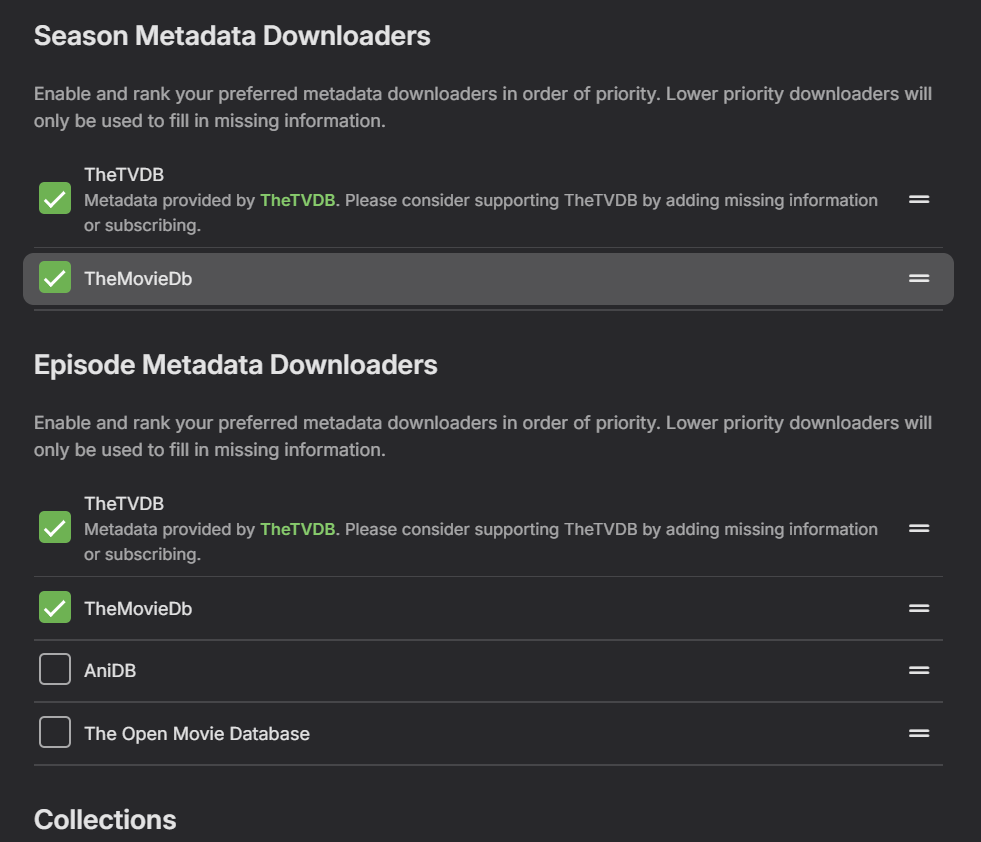Viewport: 981px width, 842px height.
Task: Click drag handle for Episode TheMovieDb row
Action: 919,608
